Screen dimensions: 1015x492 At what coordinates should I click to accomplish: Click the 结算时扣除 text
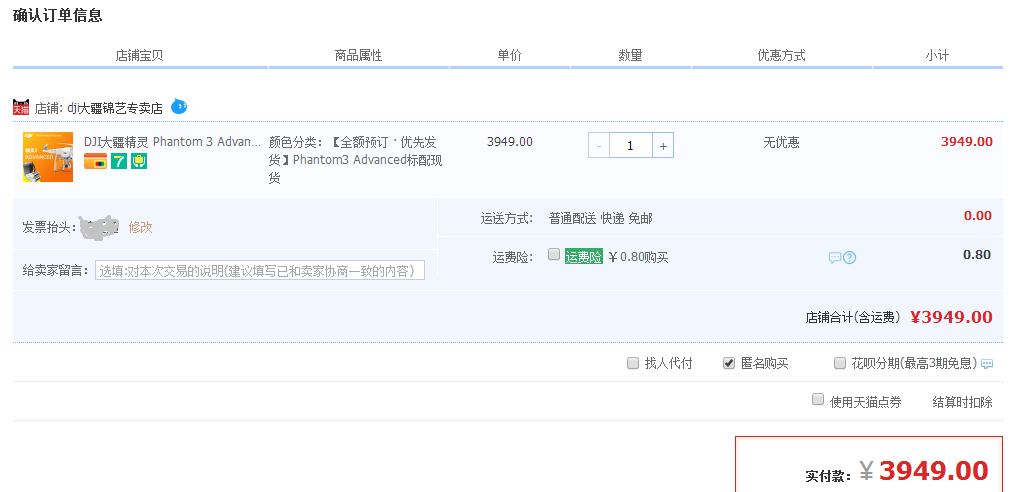(963, 402)
